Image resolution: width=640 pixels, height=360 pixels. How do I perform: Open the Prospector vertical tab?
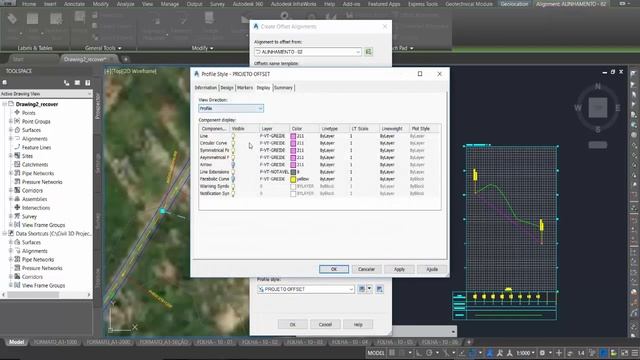tap(98, 106)
